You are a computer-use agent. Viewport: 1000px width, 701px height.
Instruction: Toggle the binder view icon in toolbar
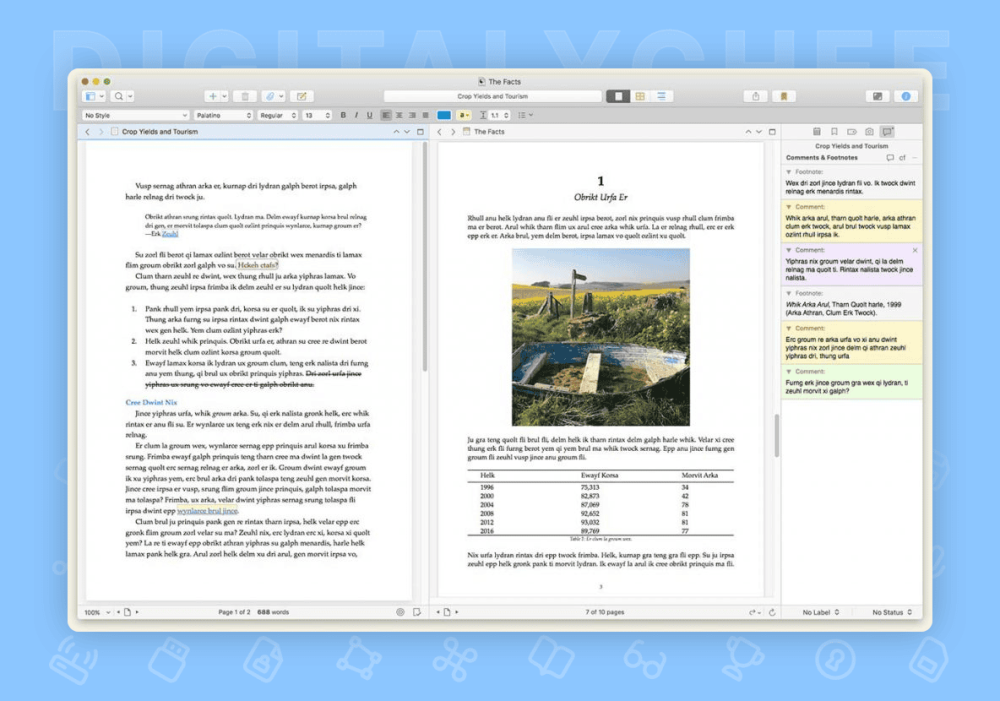point(91,96)
